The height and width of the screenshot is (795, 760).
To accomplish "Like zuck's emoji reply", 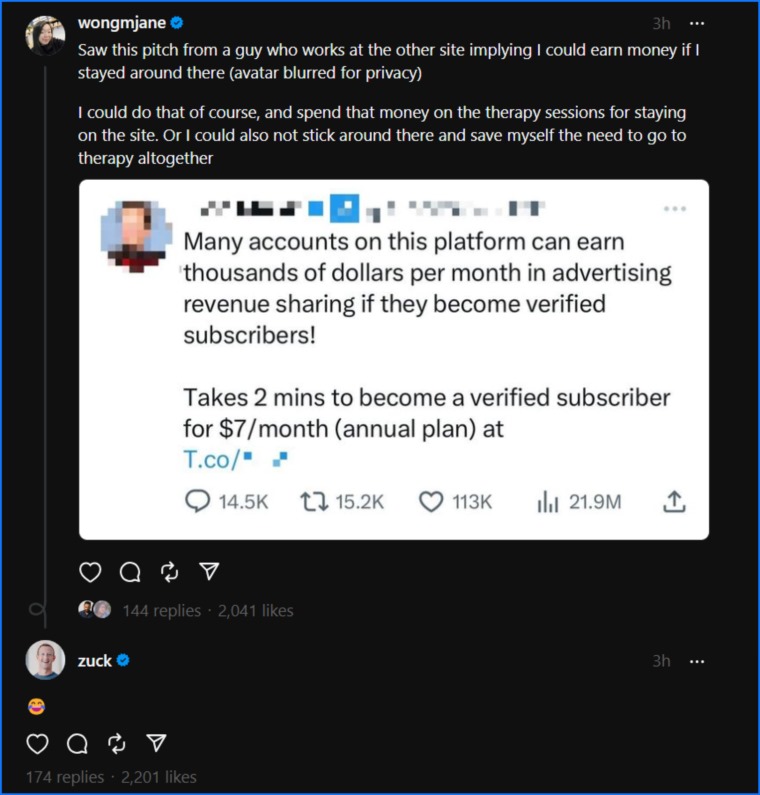I will pyautogui.click(x=37, y=744).
